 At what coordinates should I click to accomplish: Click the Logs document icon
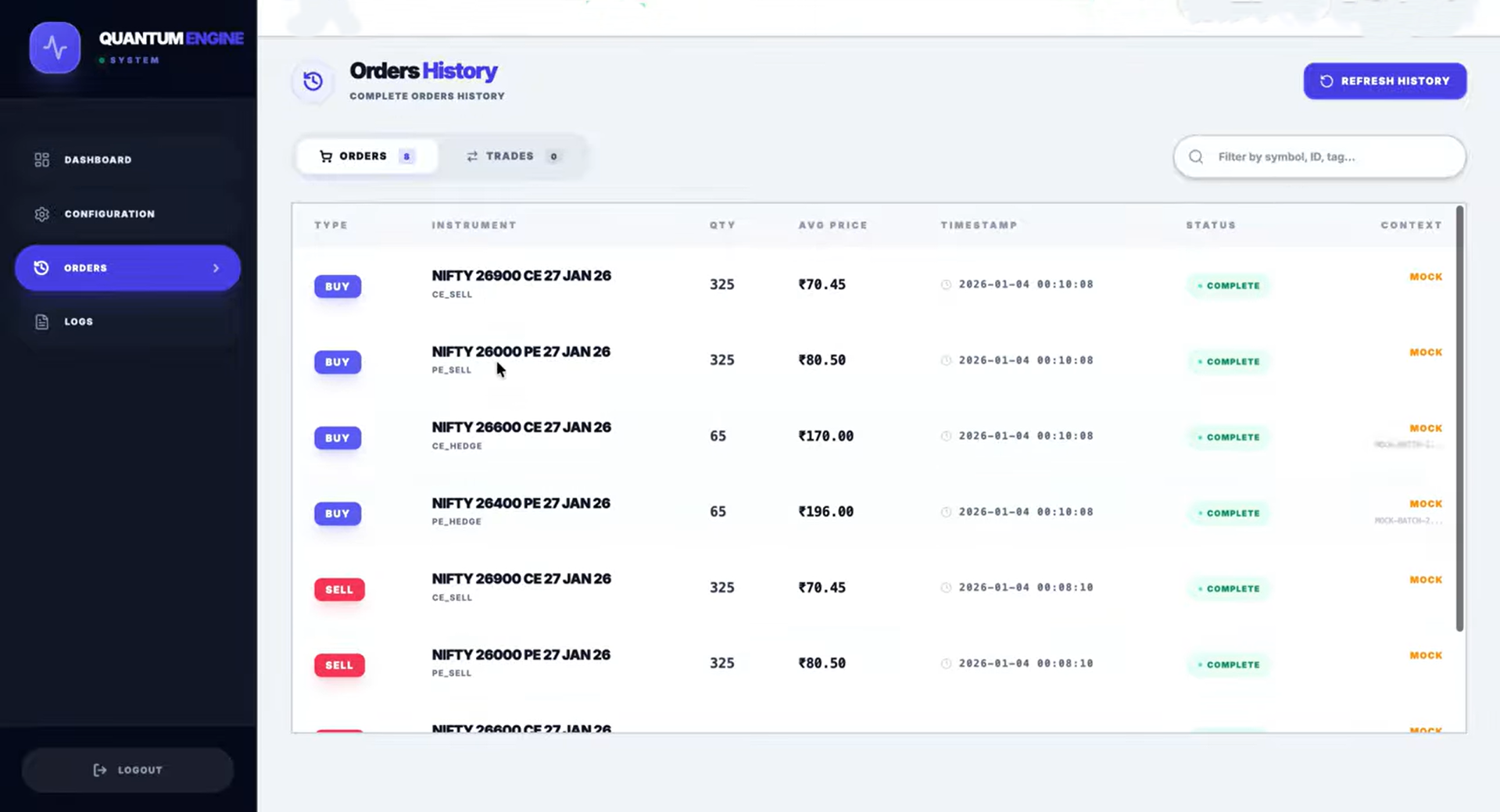point(41,321)
